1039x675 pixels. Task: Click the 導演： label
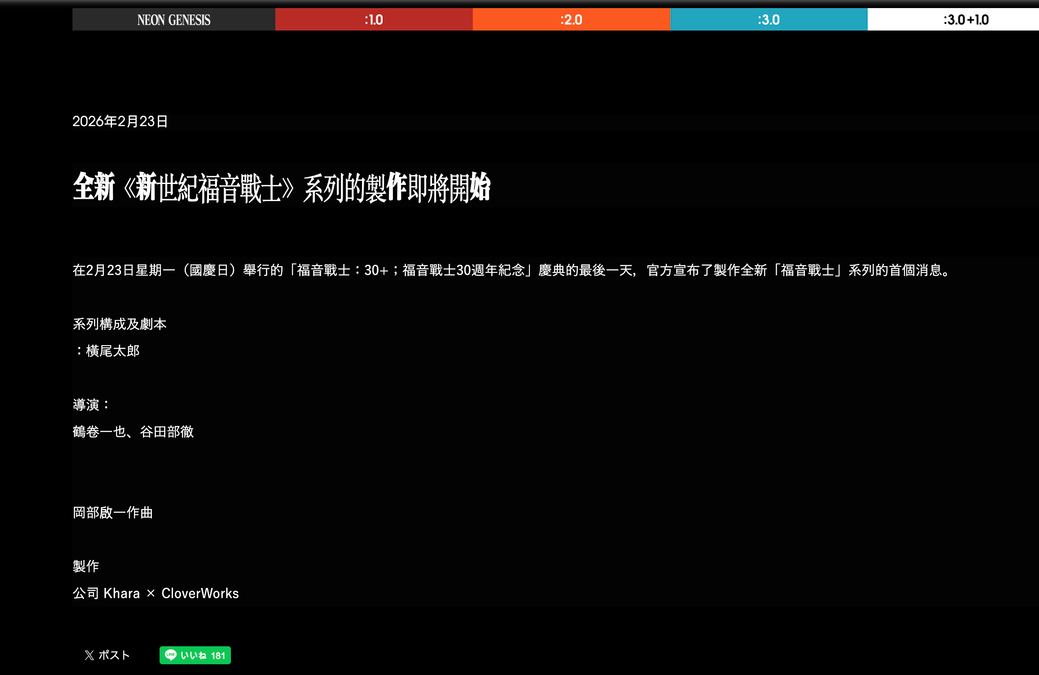91,405
